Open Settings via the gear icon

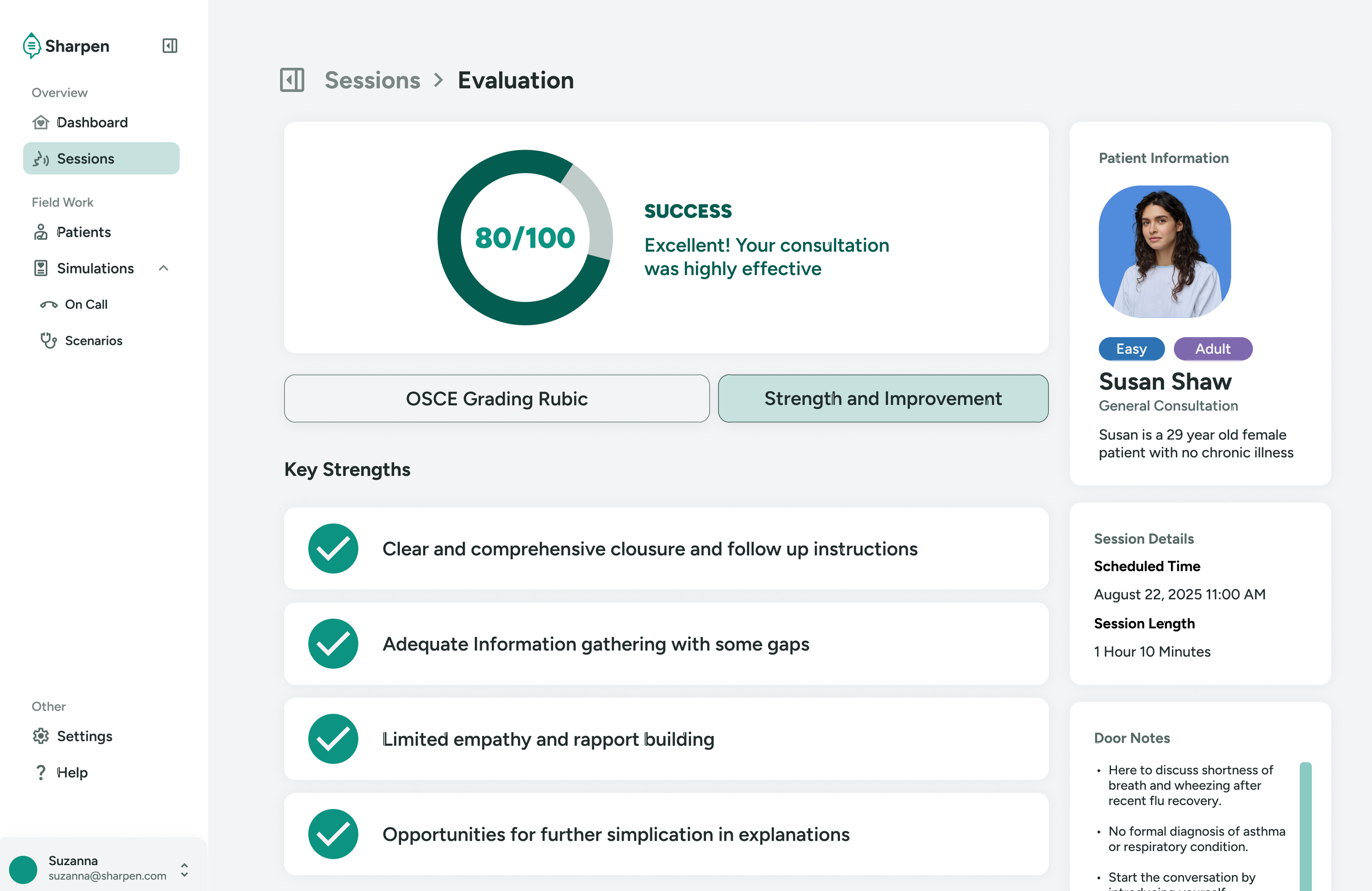[x=40, y=736]
